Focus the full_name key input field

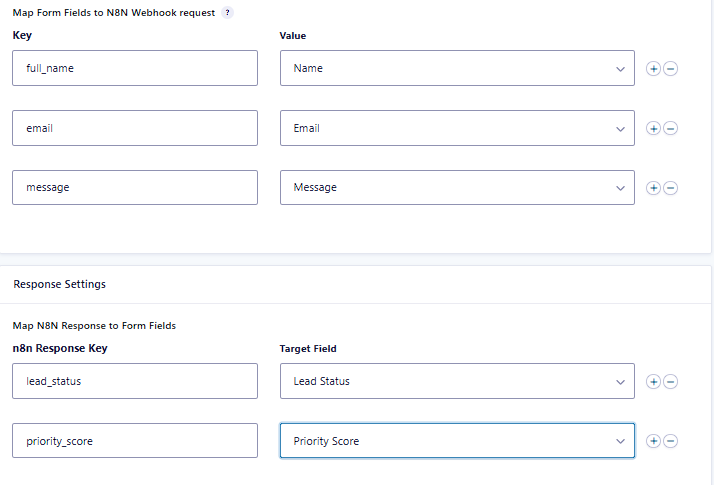pos(134,68)
